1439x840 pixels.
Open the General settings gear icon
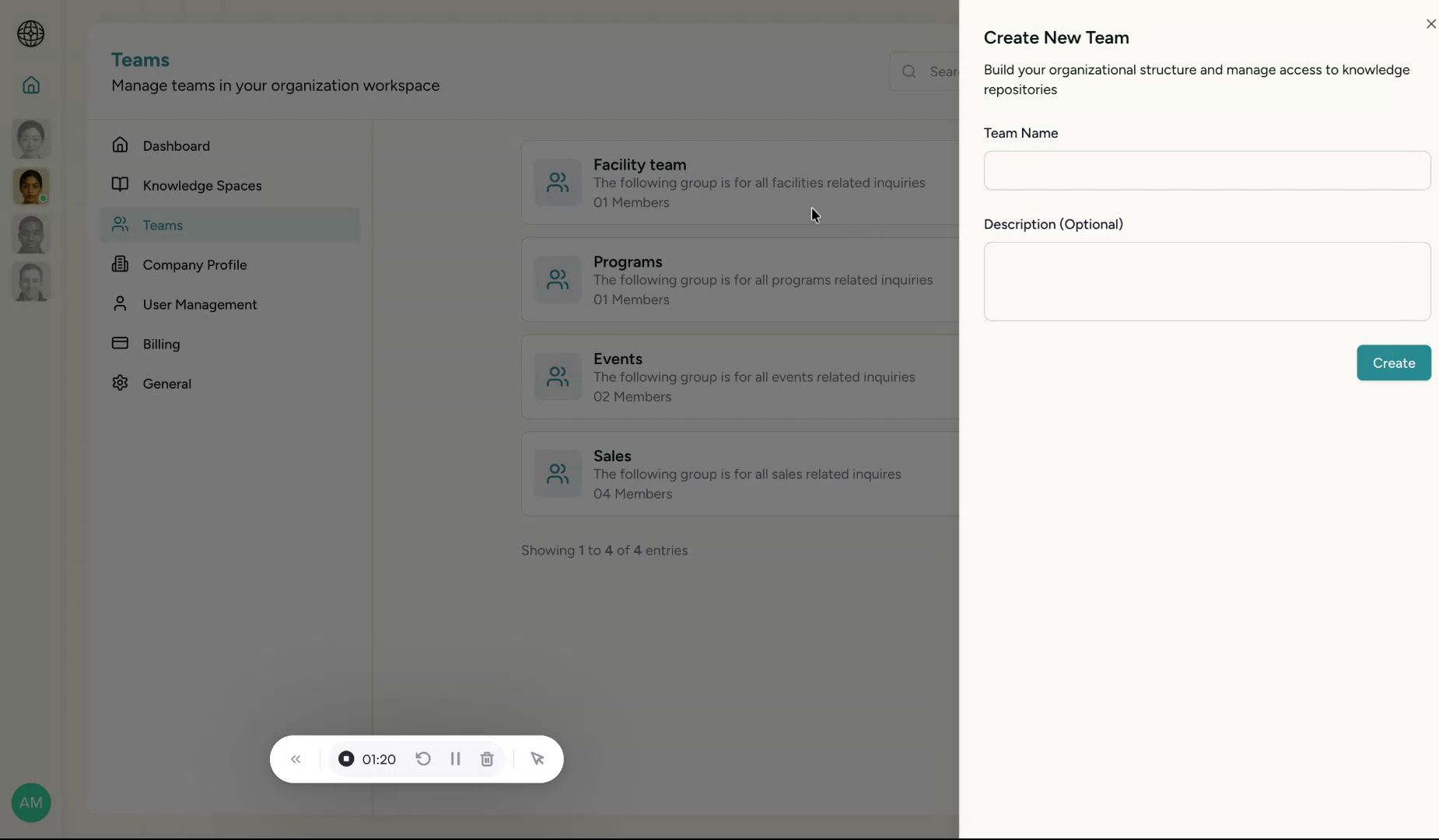point(121,383)
